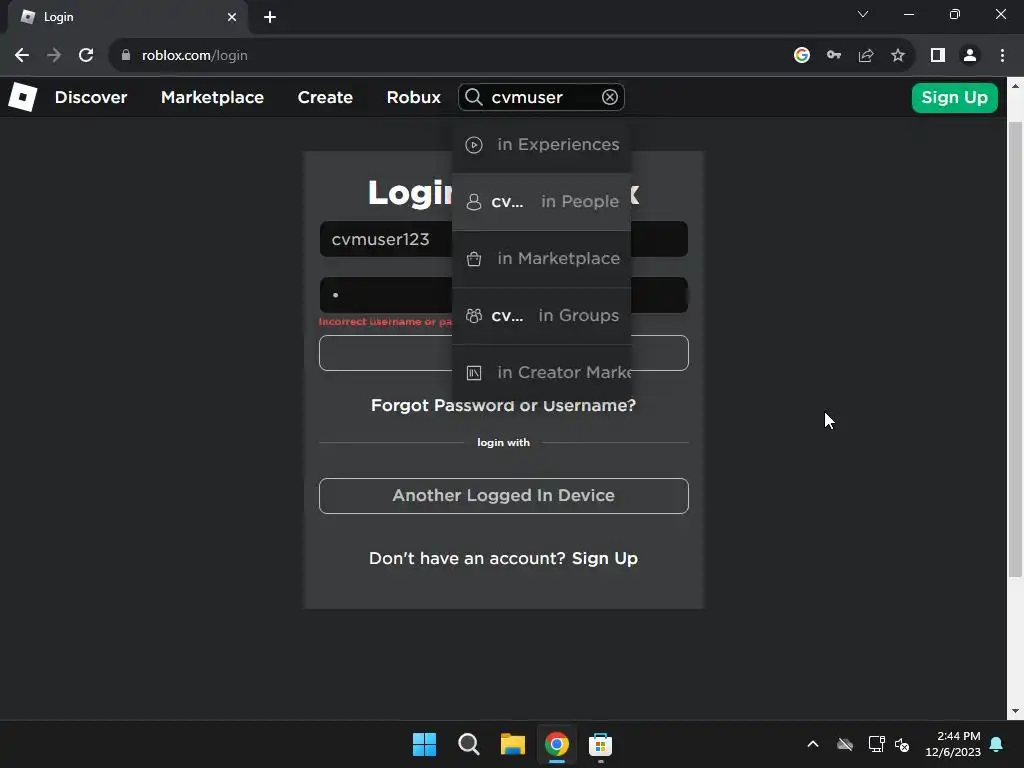The image size is (1024, 768).
Task: Open the Robux nav item
Action: (x=413, y=97)
